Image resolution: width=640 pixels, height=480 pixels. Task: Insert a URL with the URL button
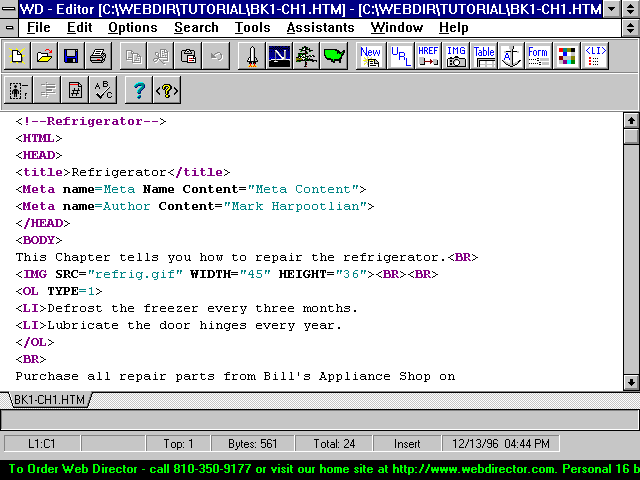pos(400,56)
